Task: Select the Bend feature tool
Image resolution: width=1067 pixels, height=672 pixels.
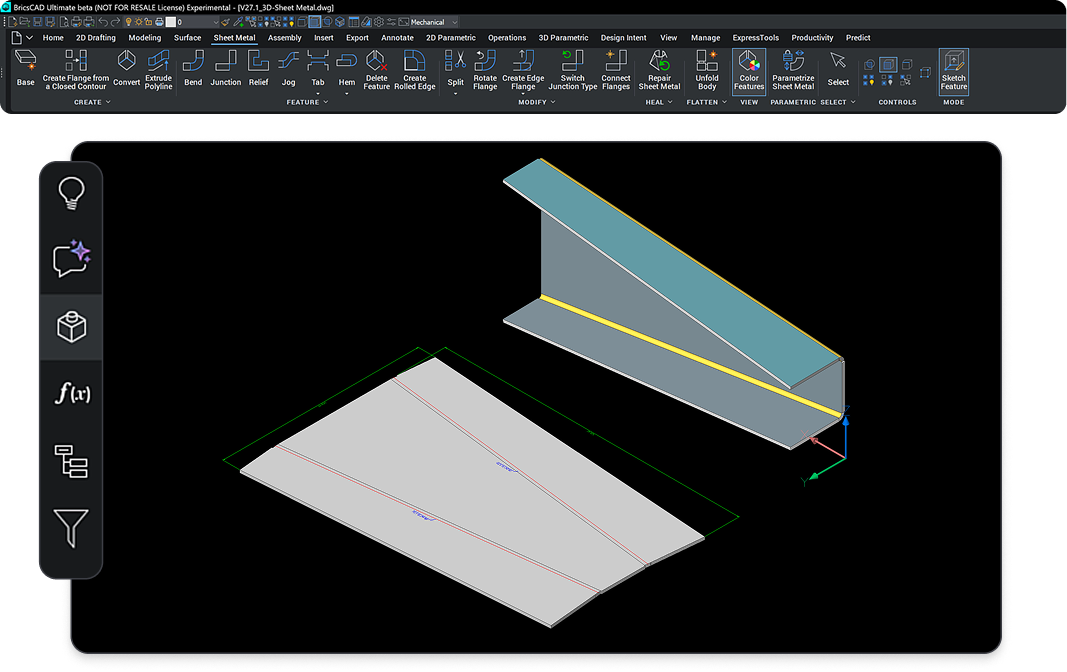Action: pyautogui.click(x=193, y=68)
